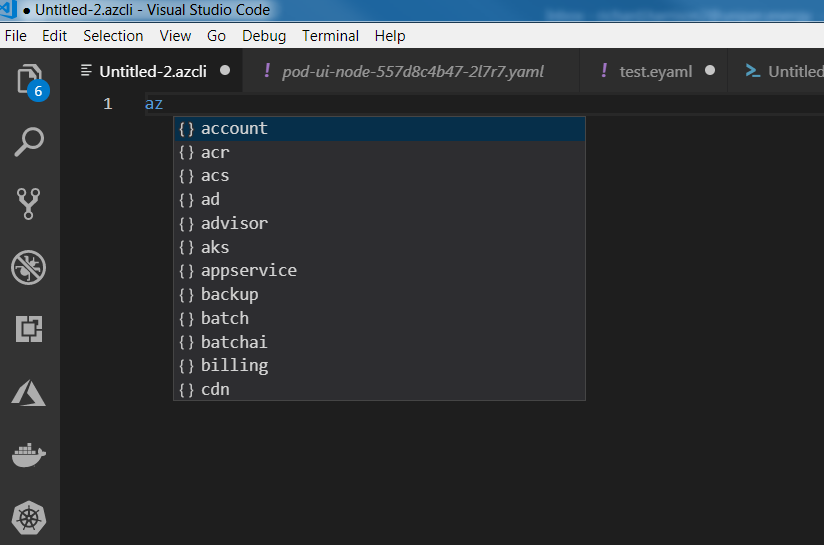Viewport: 824px width, 545px height.
Task: Click the az text on line 1
Action: pyautogui.click(x=153, y=104)
